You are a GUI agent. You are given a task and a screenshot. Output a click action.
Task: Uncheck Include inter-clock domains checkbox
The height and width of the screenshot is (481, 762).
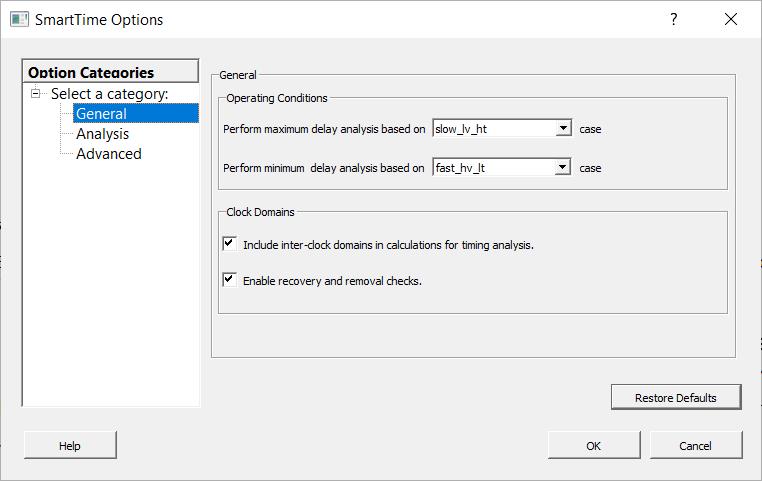[x=229, y=243]
